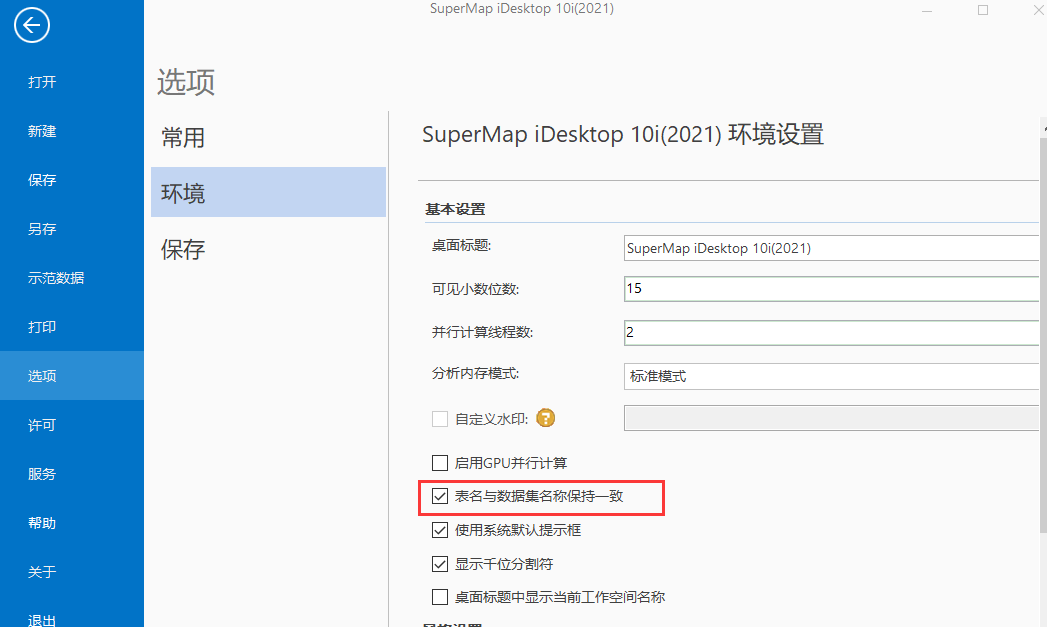Click the back arrow circle icon
The width and height of the screenshot is (1047, 627).
coord(31,25)
